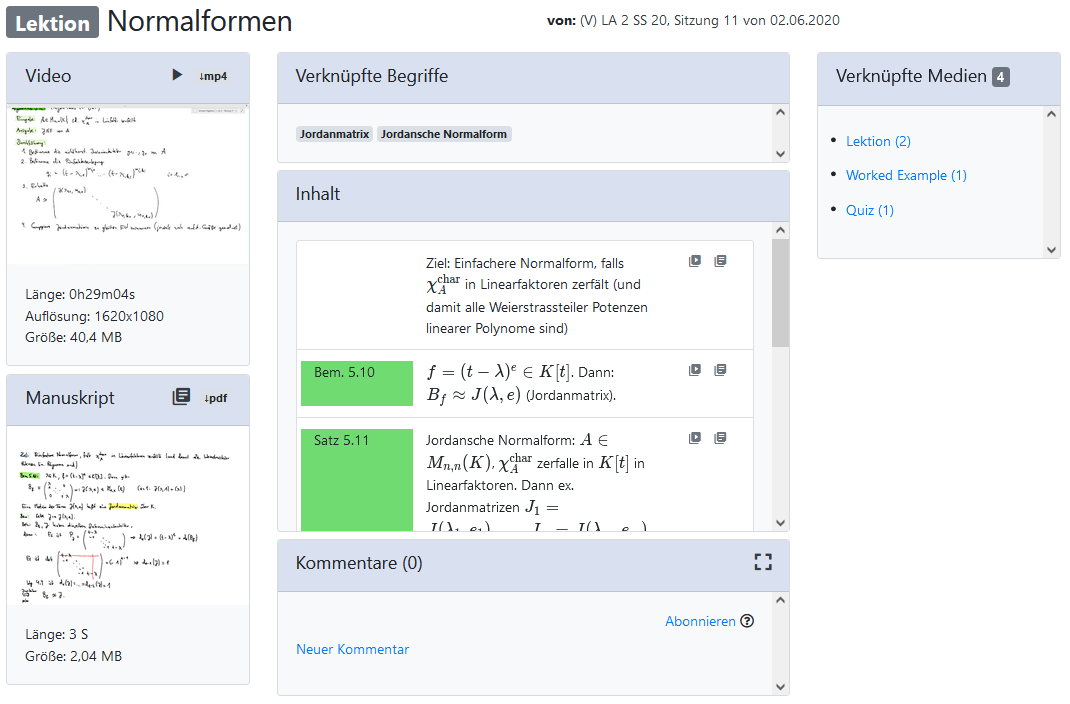This screenshot has height=704, width=1070.
Task: Open the Manuskript viewer icon
Action: (x=181, y=397)
